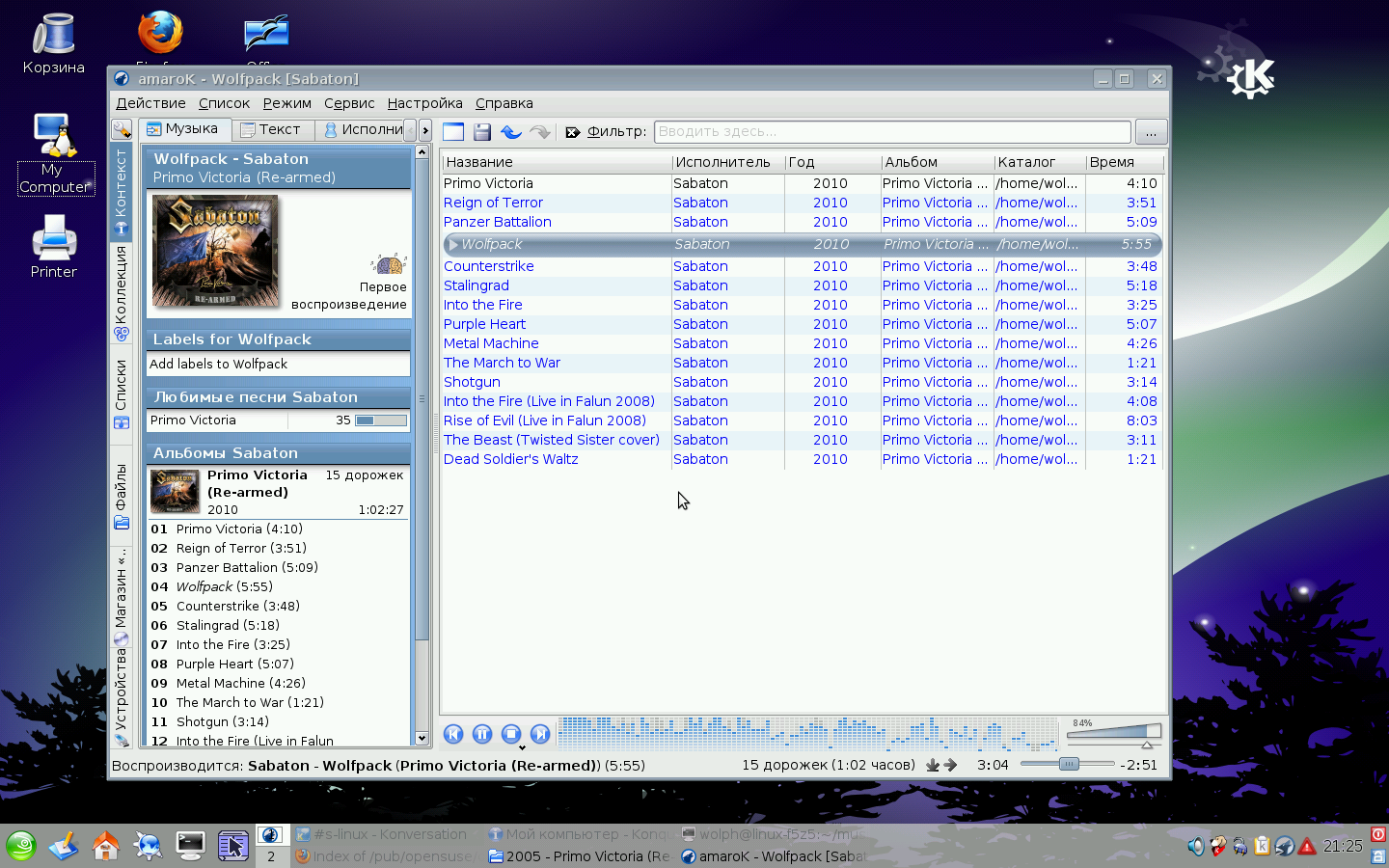Collapse the Альбомы Sabaton section header

[x=279, y=453]
